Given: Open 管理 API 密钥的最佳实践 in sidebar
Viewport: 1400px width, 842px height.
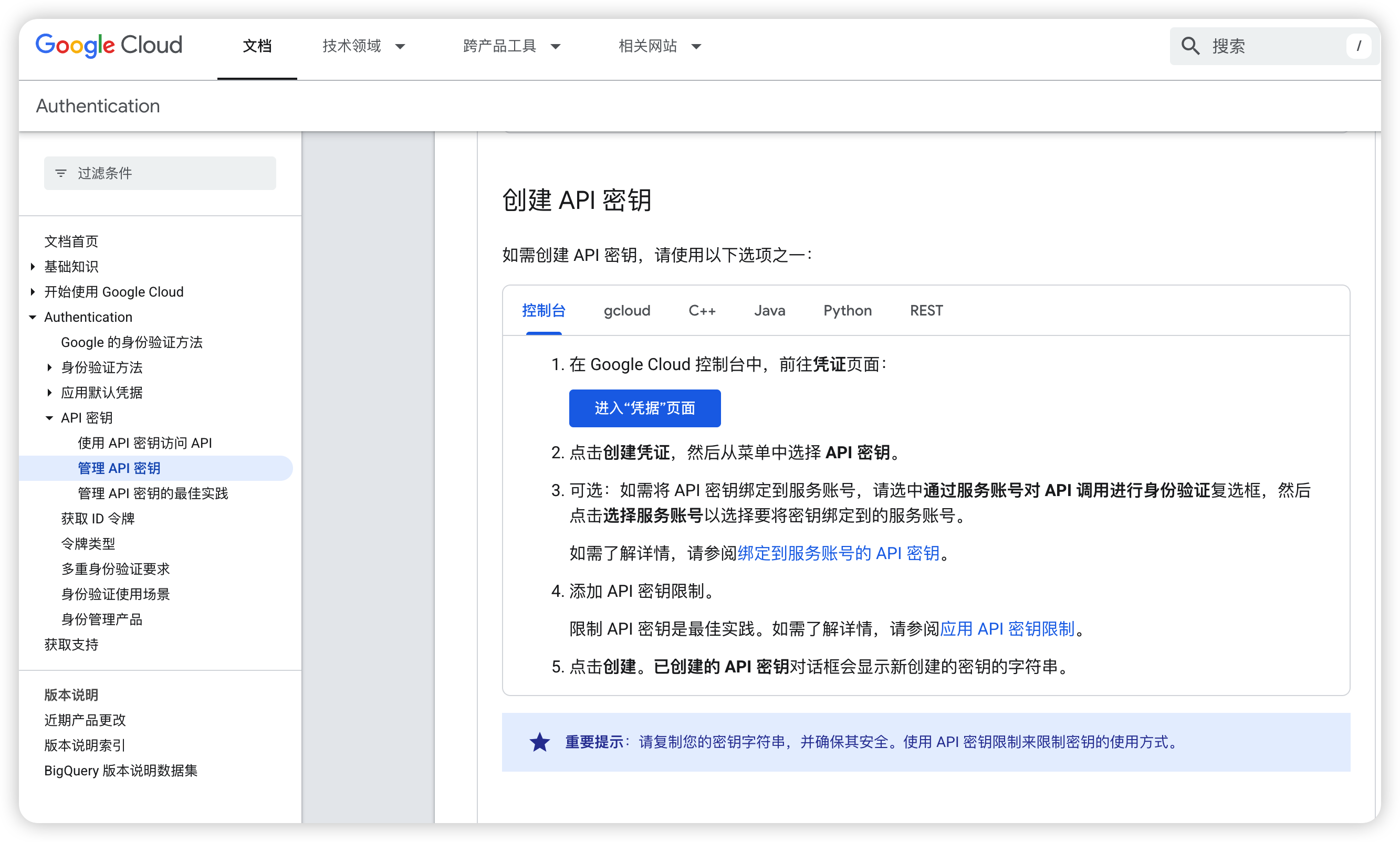Looking at the screenshot, I should point(153,493).
